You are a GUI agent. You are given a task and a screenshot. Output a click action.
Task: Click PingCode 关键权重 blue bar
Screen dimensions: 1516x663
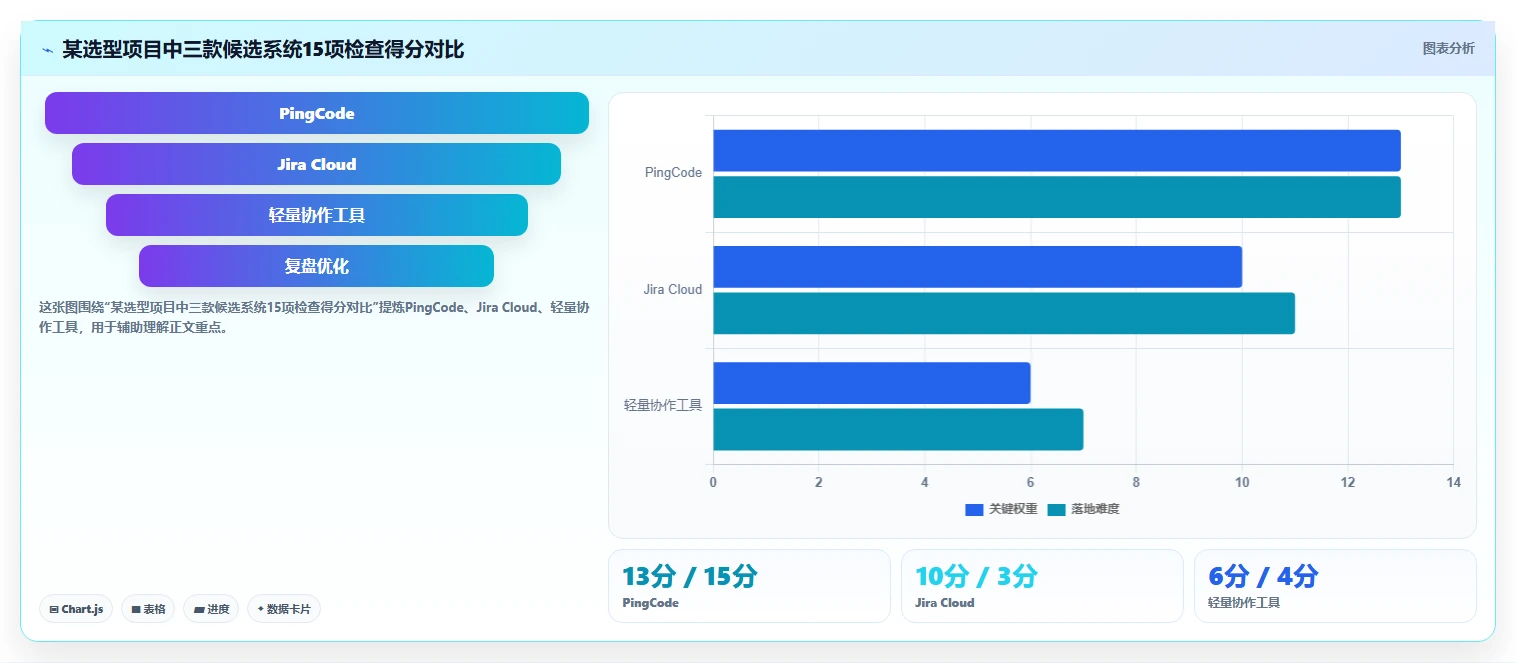(x=1057, y=150)
